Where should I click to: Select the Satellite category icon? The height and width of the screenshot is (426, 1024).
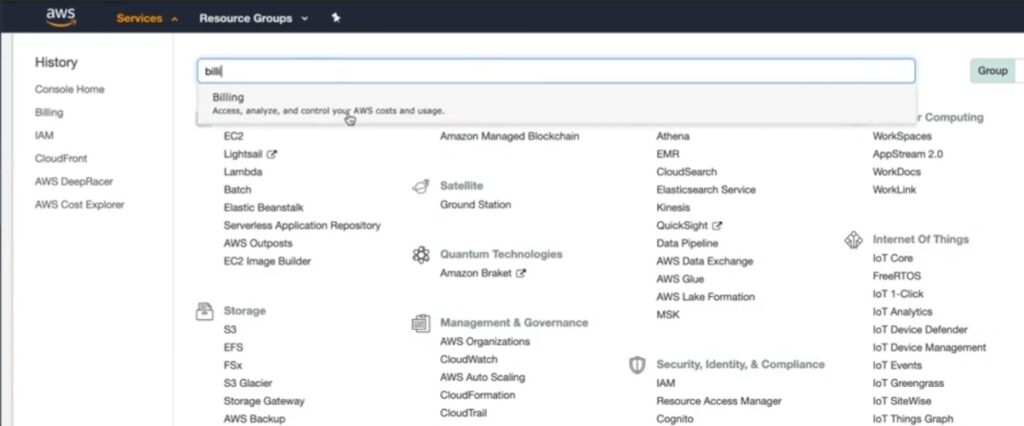(421, 186)
